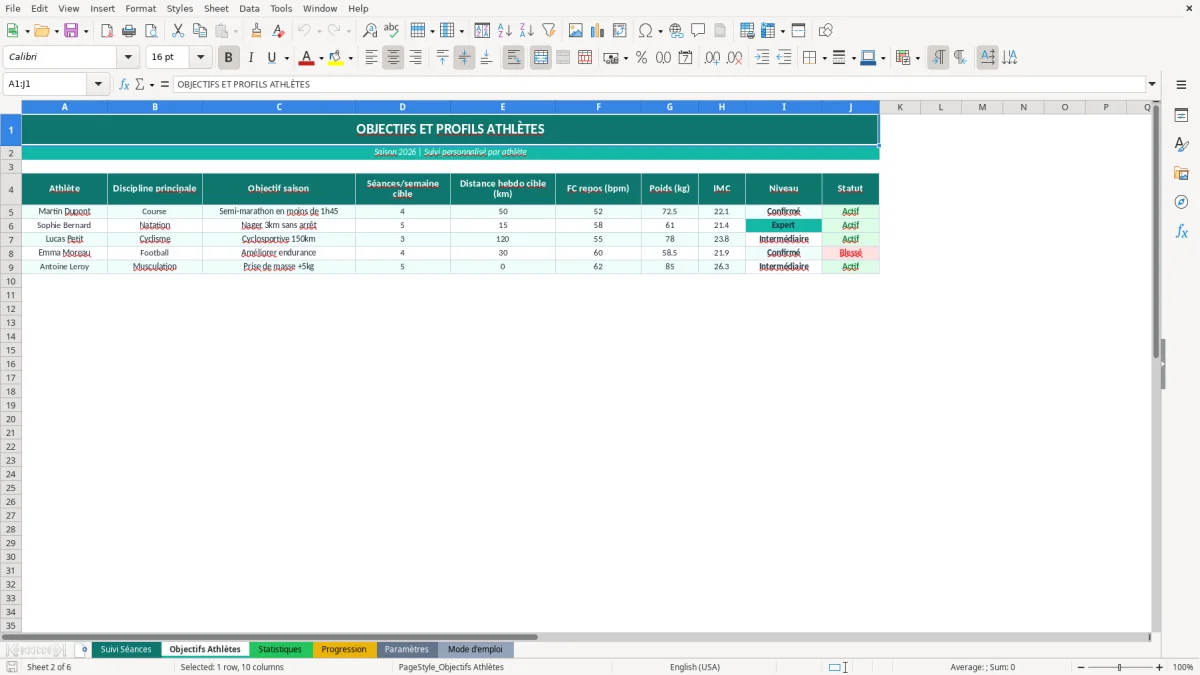Image resolution: width=1200 pixels, height=675 pixels.
Task: Expand Background Color dropdown arrow
Action: pos(350,58)
